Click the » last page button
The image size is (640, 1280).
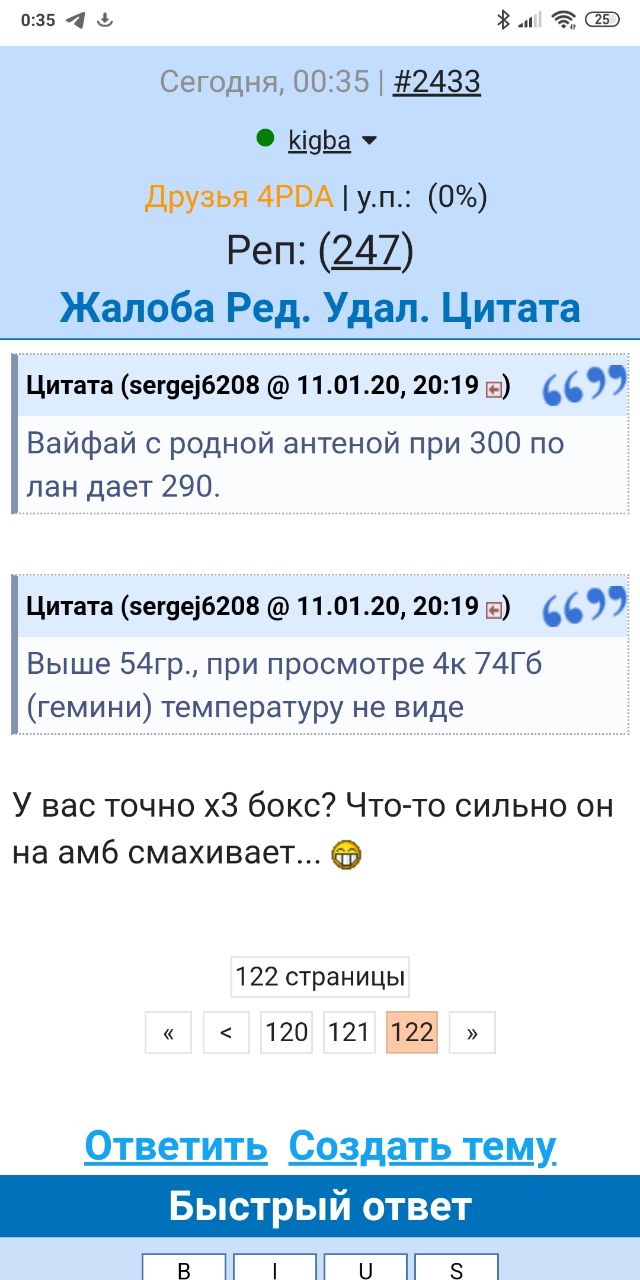pyautogui.click(x=472, y=1033)
